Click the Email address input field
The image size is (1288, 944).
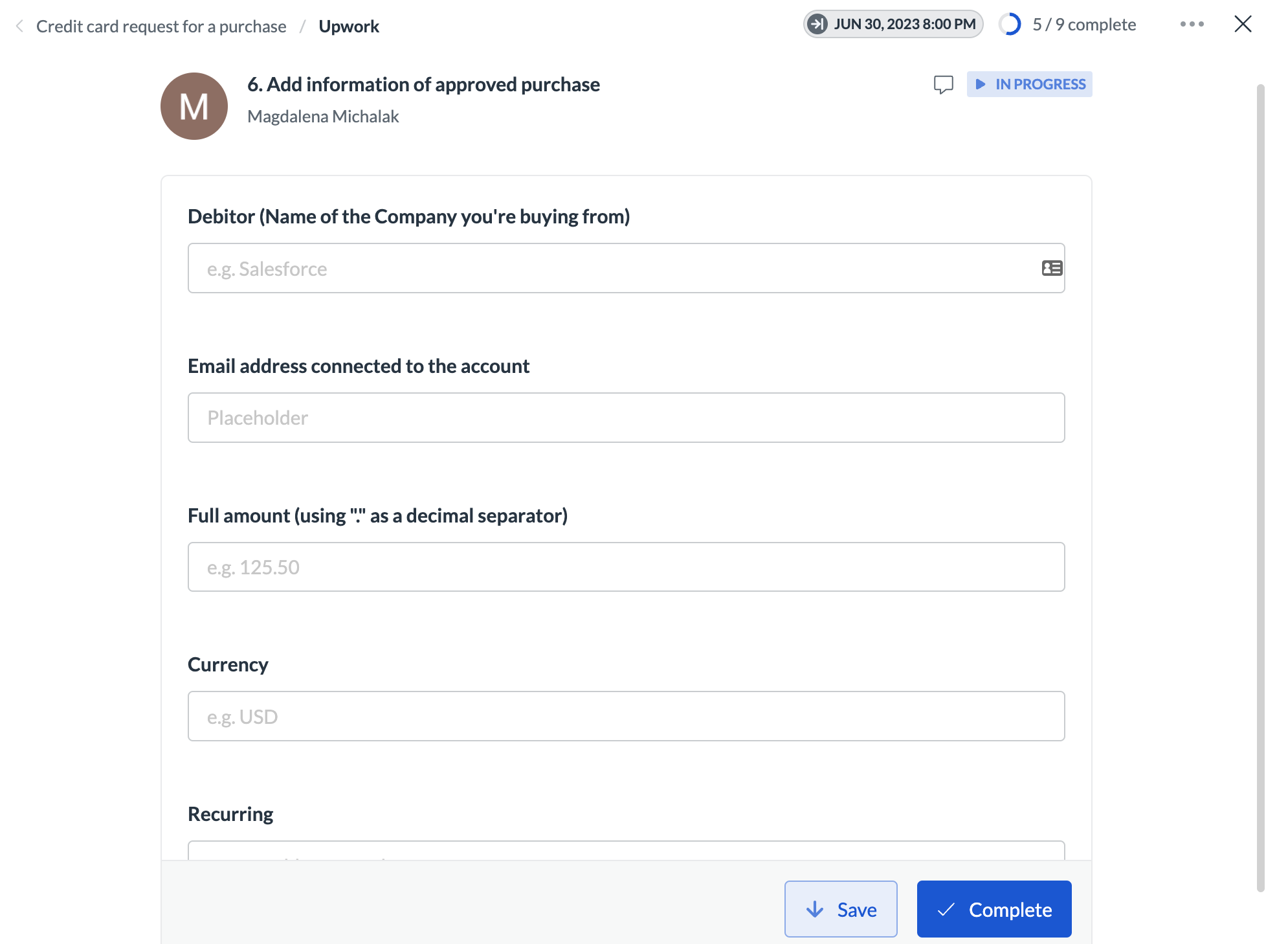(625, 418)
